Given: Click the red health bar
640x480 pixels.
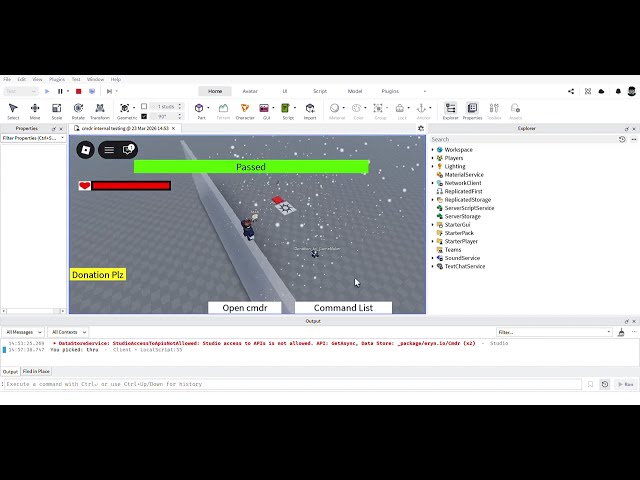Looking at the screenshot, I should coord(131,186).
